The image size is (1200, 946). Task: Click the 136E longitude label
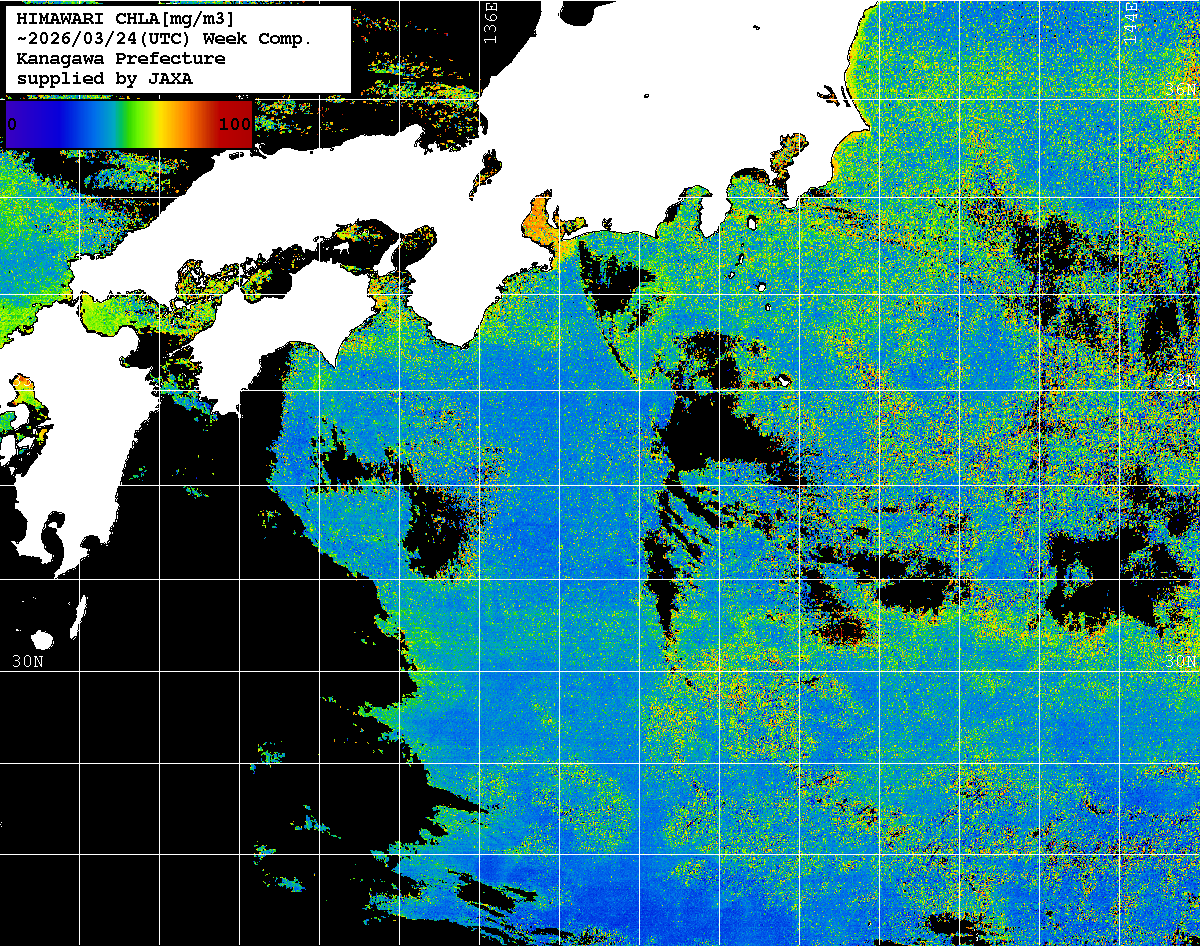[x=490, y=20]
